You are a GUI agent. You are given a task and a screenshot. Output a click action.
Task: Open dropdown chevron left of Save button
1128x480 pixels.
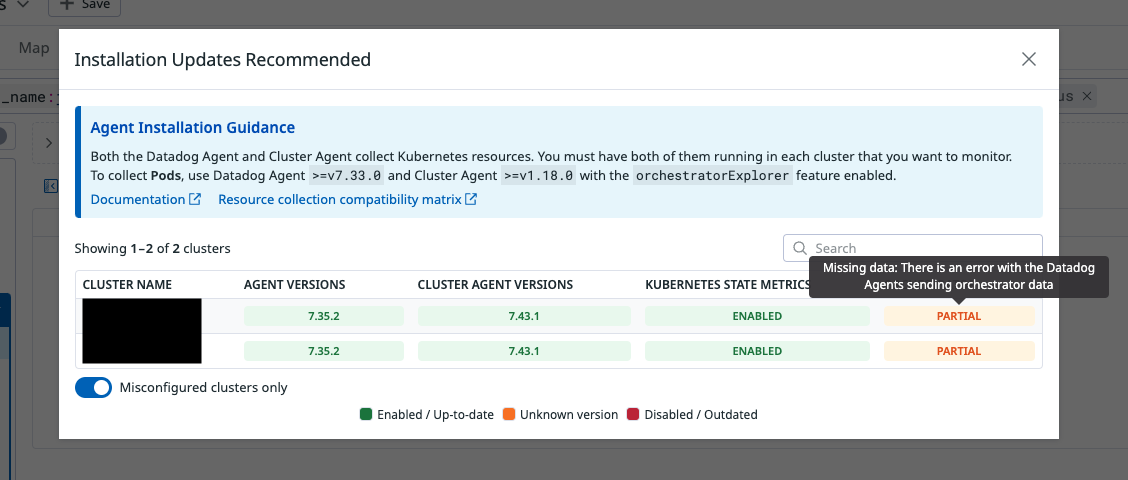coord(23,4)
